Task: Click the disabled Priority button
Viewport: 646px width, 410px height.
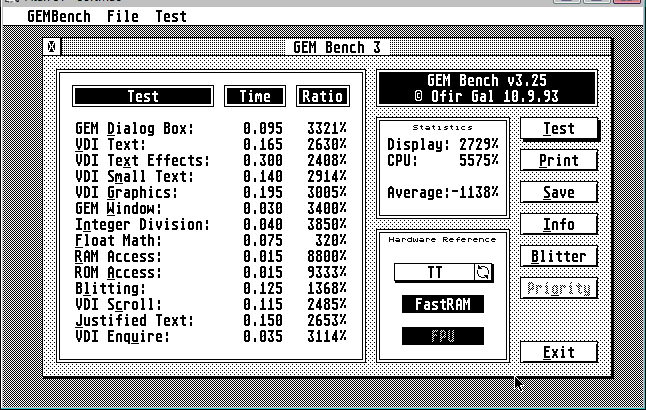Action: coord(559,288)
